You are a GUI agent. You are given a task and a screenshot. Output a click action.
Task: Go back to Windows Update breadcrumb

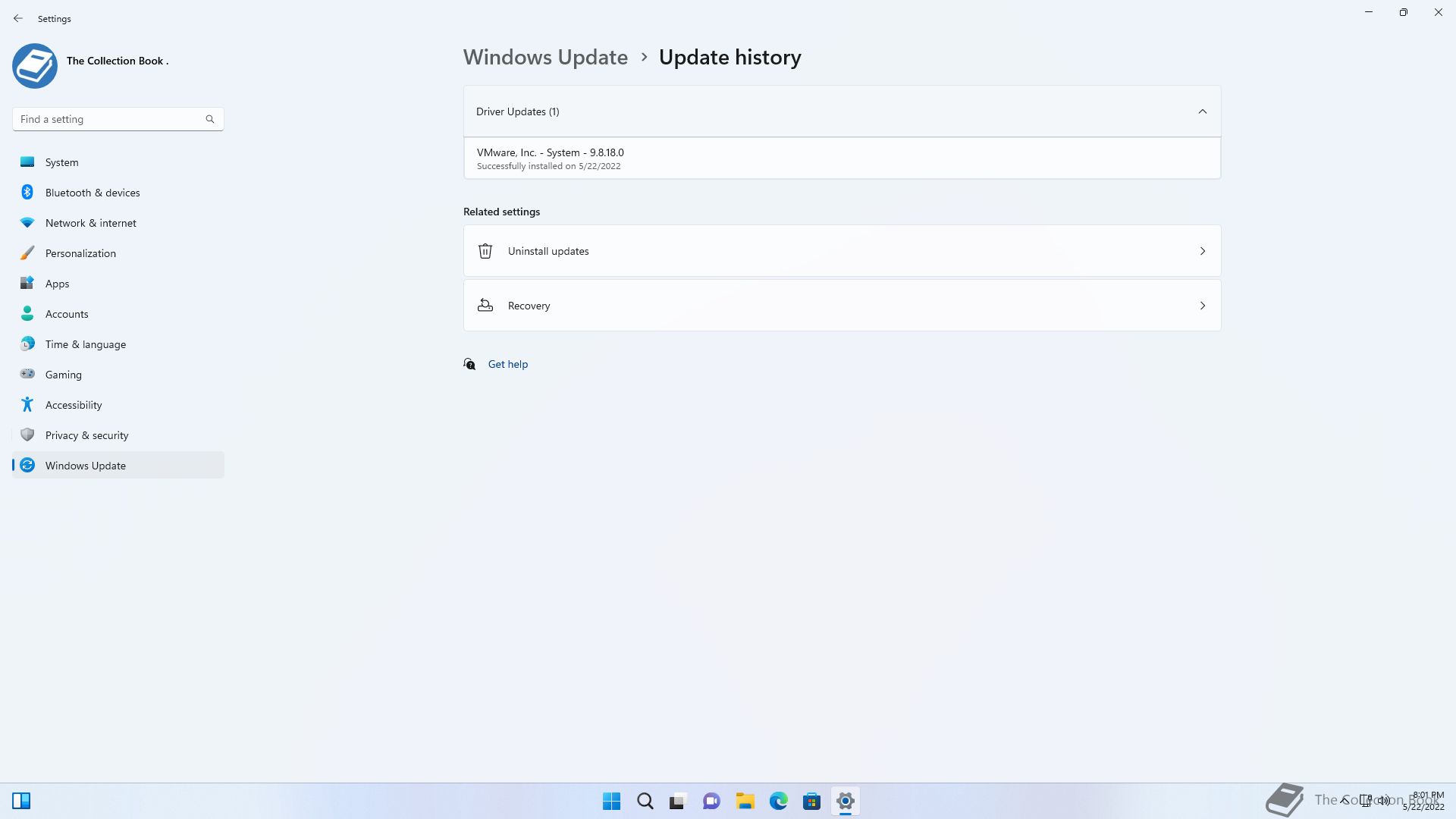coord(545,57)
